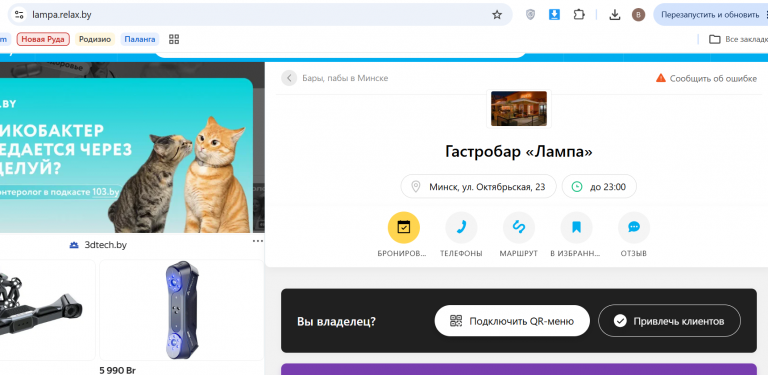Click the address bar URL lampa.relax.by
Screen dimensions: 768x375
[62, 15]
